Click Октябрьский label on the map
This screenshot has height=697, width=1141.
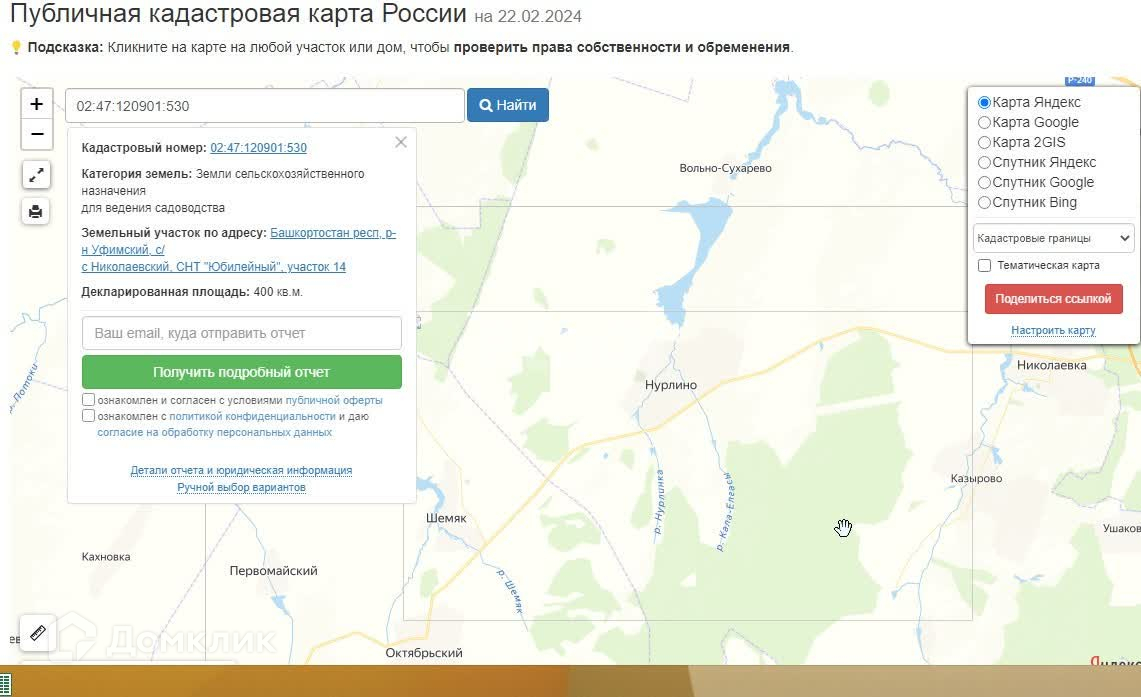(x=424, y=653)
